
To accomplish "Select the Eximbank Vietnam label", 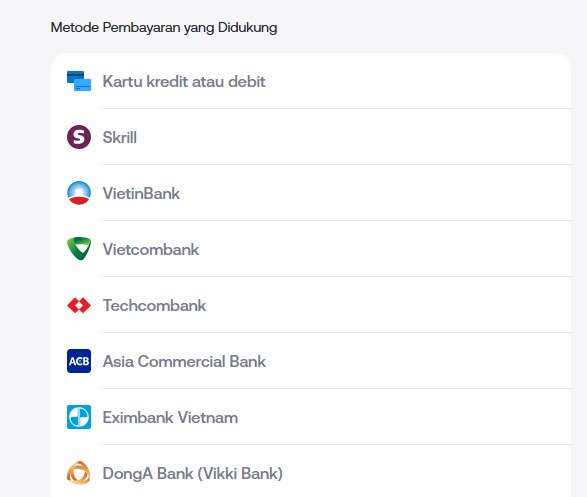I will point(170,417).
